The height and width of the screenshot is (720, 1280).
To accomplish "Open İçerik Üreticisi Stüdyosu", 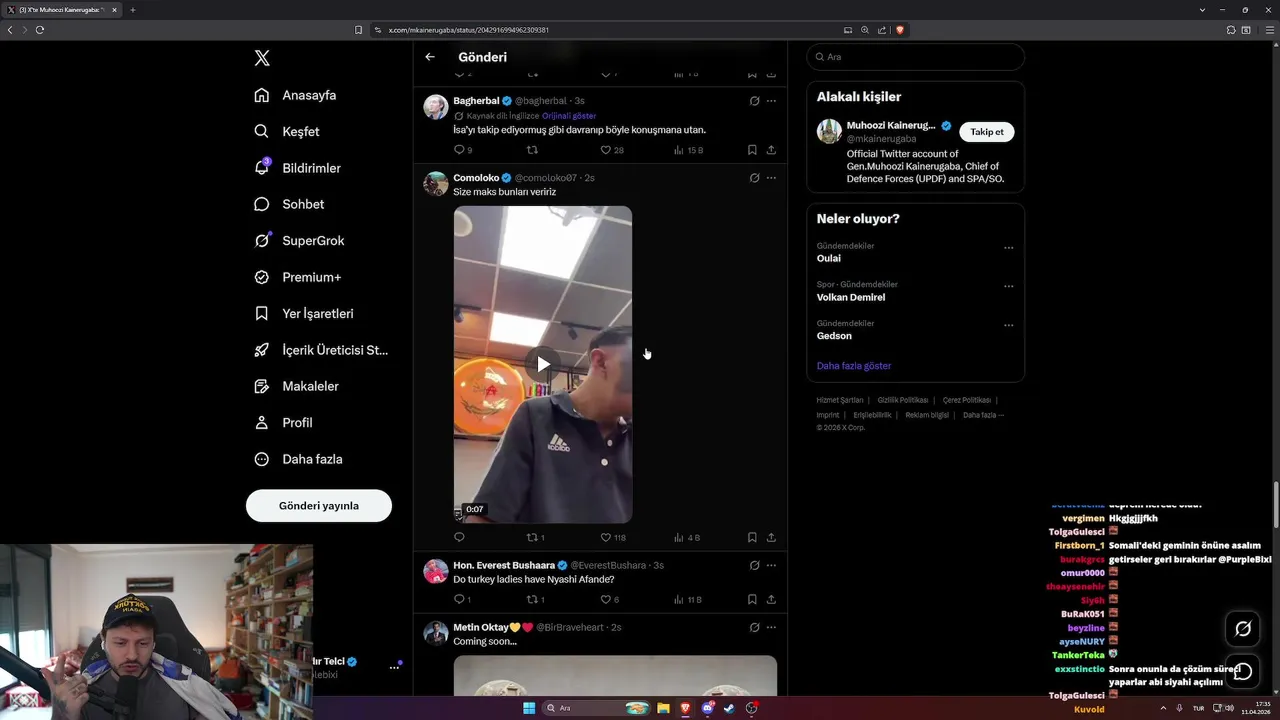I will 321,350.
